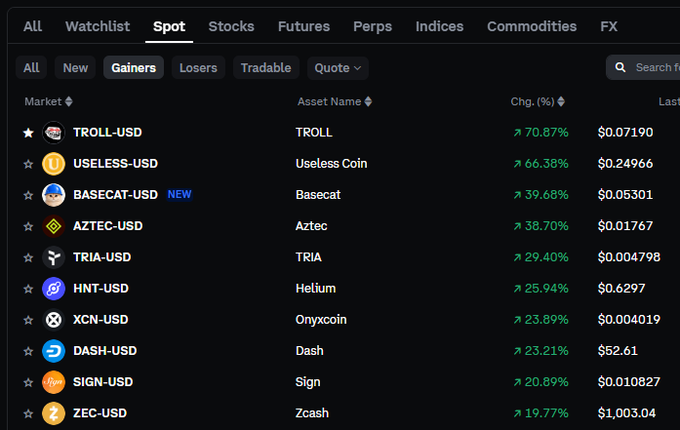Screen dimensions: 680x430
Task: Open the TRIA-USD market
Action: pos(102,257)
